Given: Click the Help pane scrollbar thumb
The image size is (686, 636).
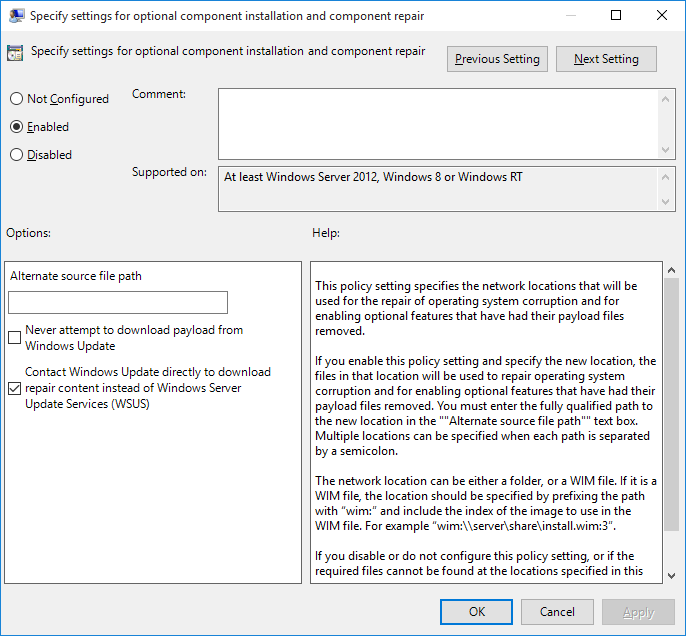Looking at the screenshot, I should pyautogui.click(x=670, y=400).
